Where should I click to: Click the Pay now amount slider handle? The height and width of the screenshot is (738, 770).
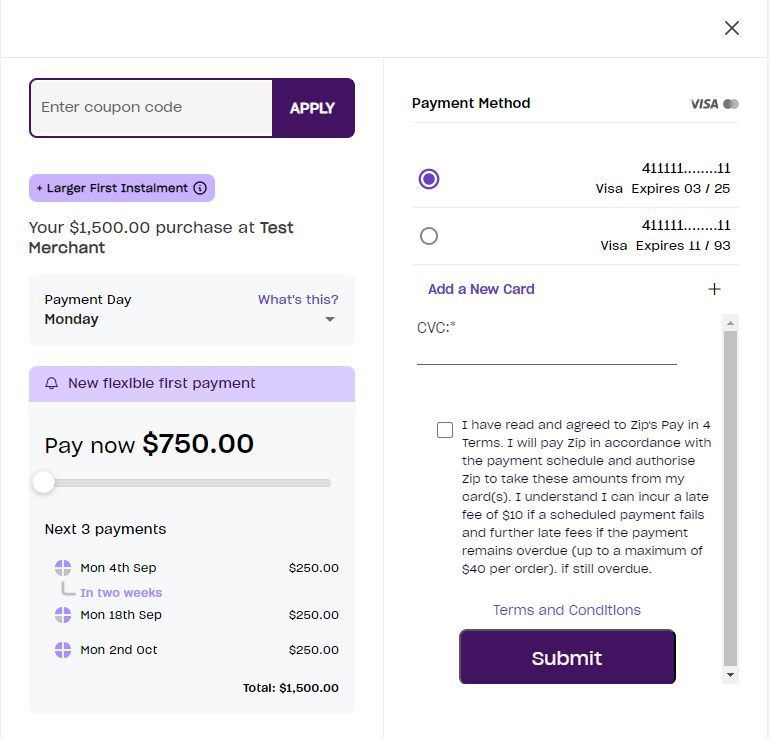(43, 483)
